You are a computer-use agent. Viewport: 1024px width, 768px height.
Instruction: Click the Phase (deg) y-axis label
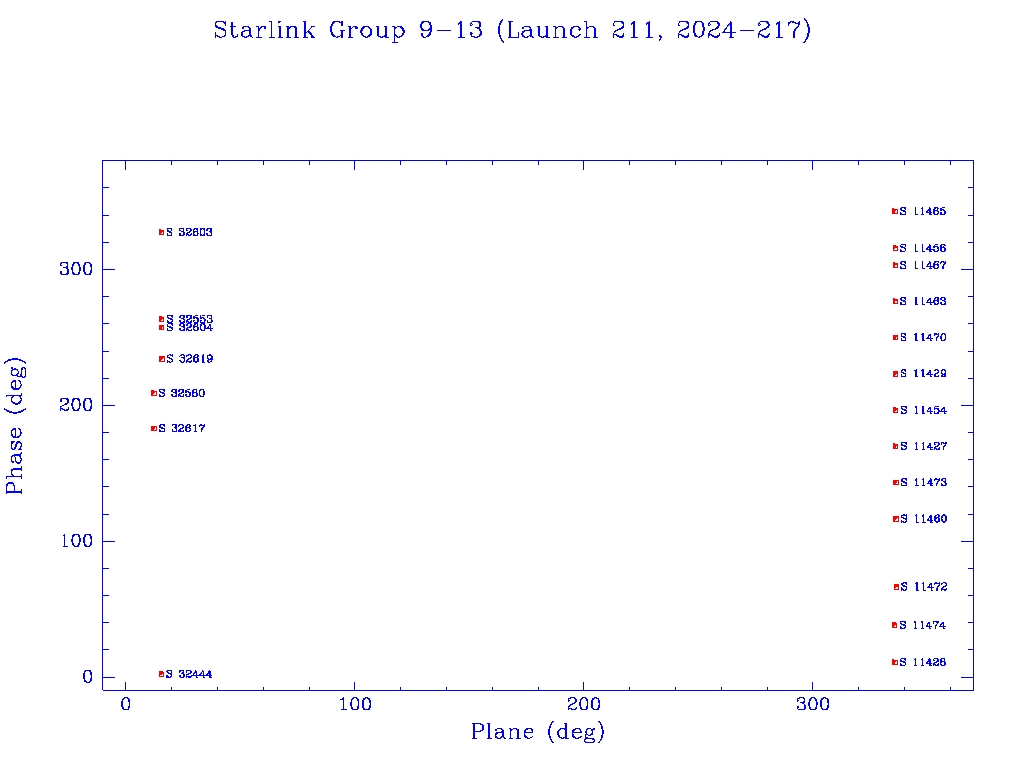15,426
